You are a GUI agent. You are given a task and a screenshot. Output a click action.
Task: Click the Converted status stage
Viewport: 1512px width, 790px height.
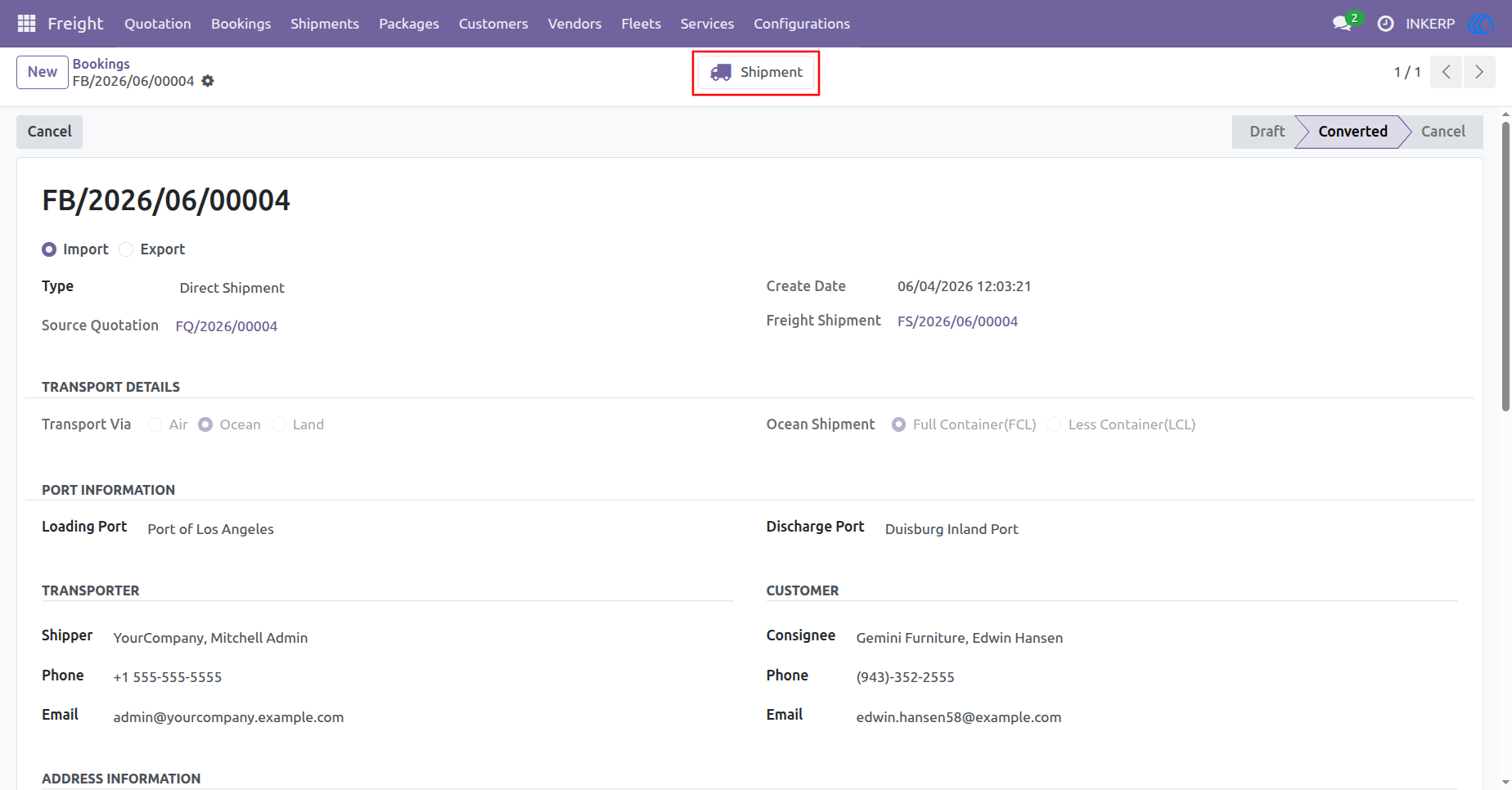(1352, 132)
